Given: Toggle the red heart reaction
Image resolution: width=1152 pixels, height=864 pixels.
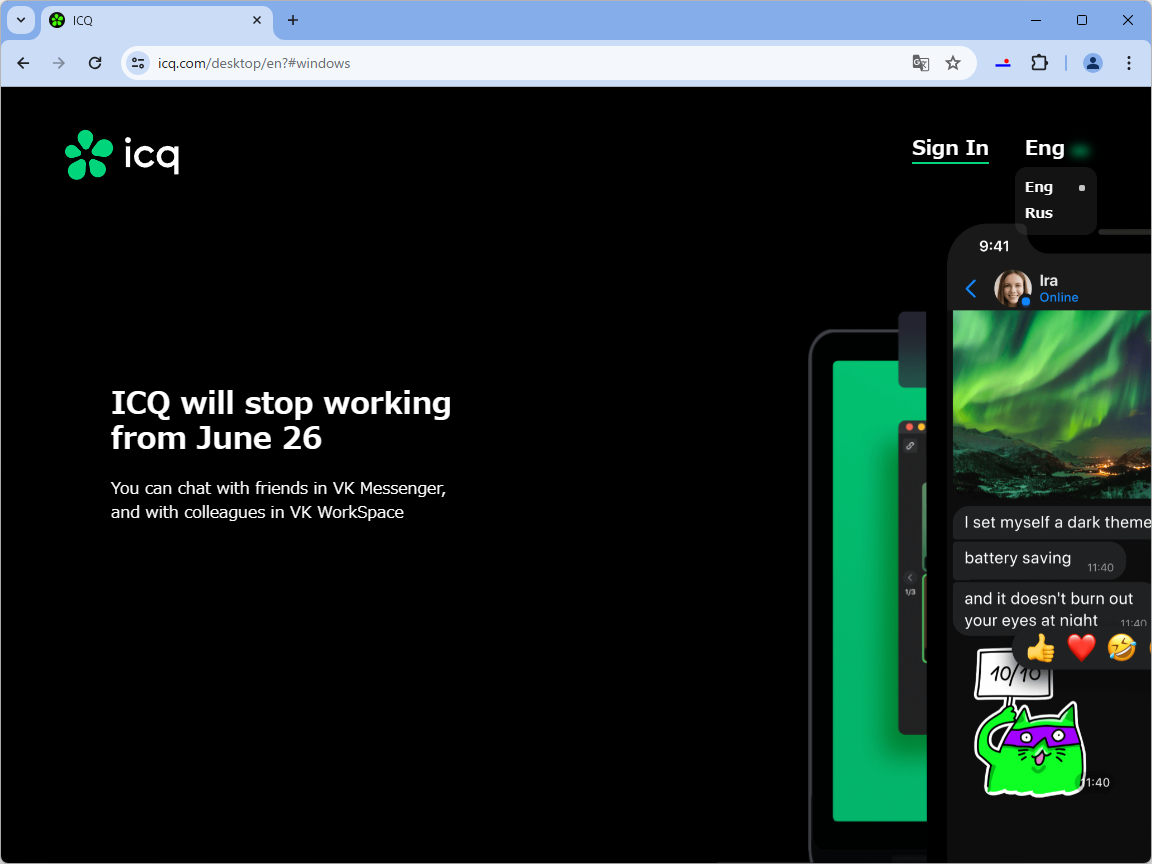Looking at the screenshot, I should 1081,648.
